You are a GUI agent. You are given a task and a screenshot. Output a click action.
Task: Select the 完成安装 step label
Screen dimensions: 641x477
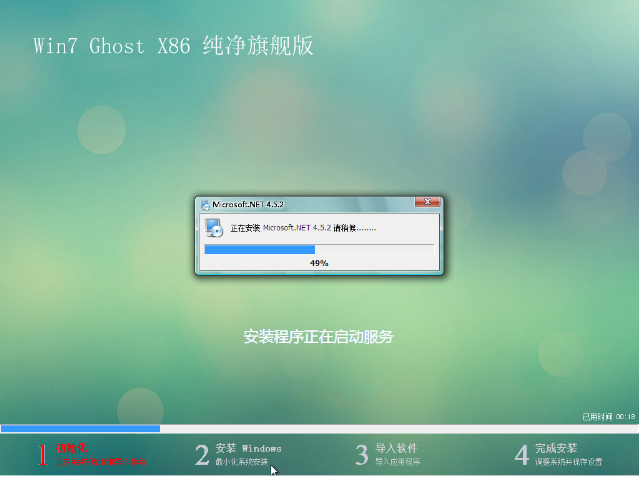[556, 448]
